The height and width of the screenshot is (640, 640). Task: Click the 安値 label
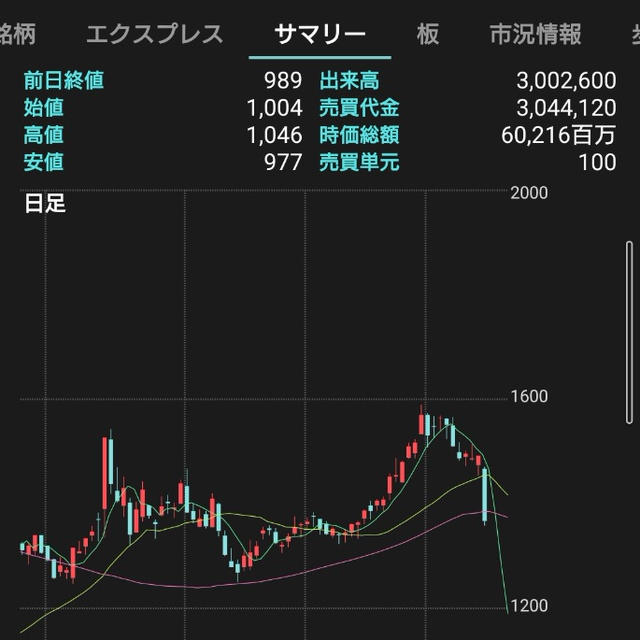44,162
